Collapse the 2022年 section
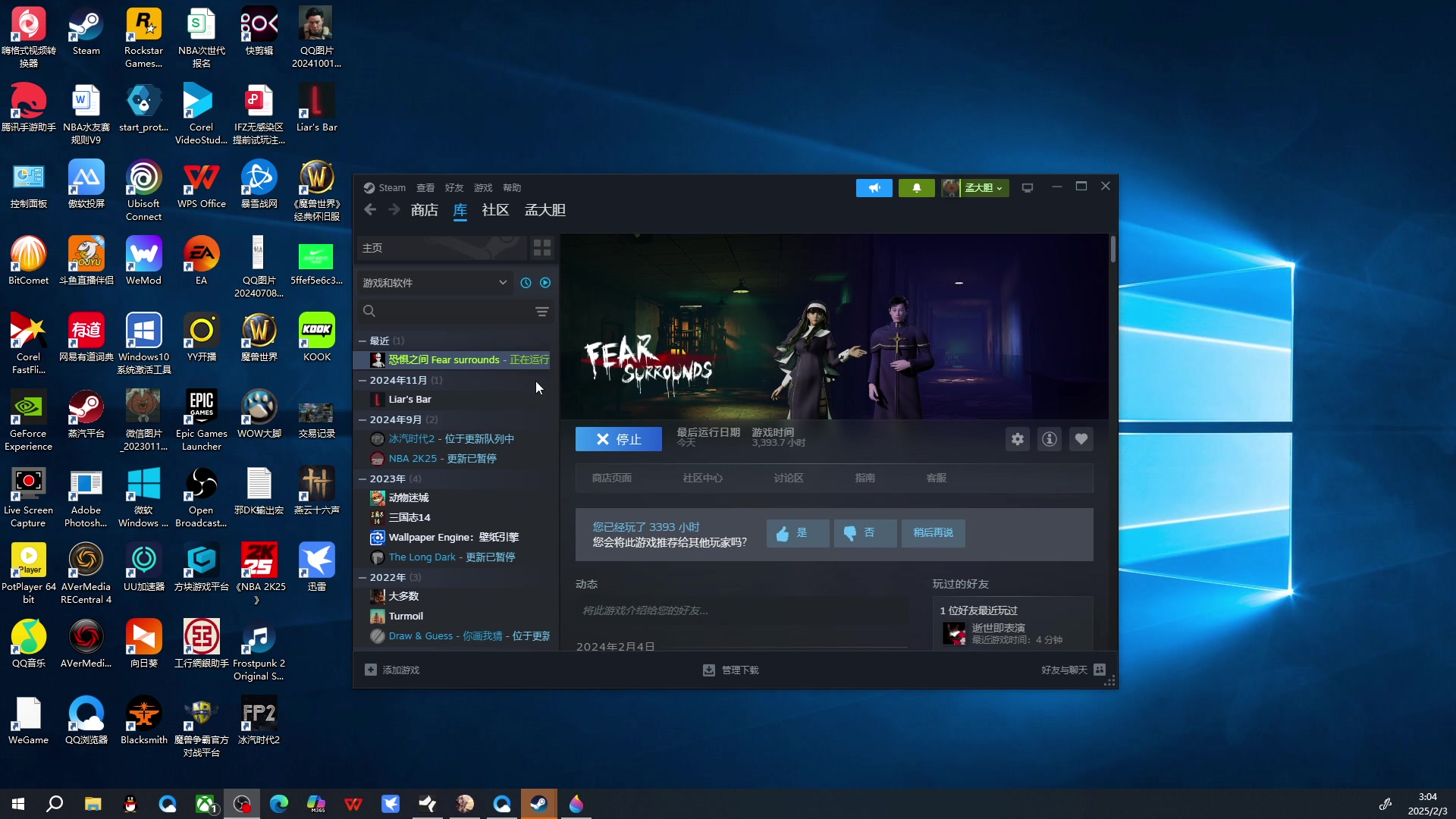The image size is (1456, 819). pyautogui.click(x=362, y=578)
